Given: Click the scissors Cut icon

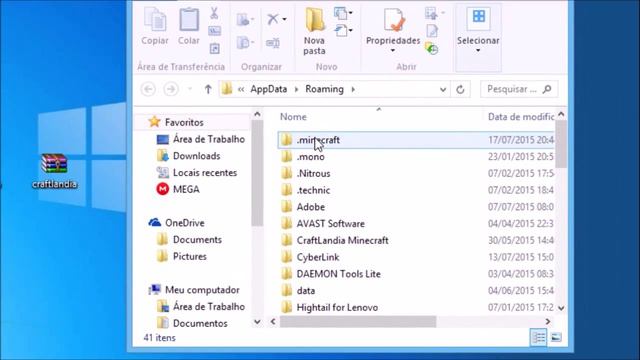Looking at the screenshot, I should point(214,13).
